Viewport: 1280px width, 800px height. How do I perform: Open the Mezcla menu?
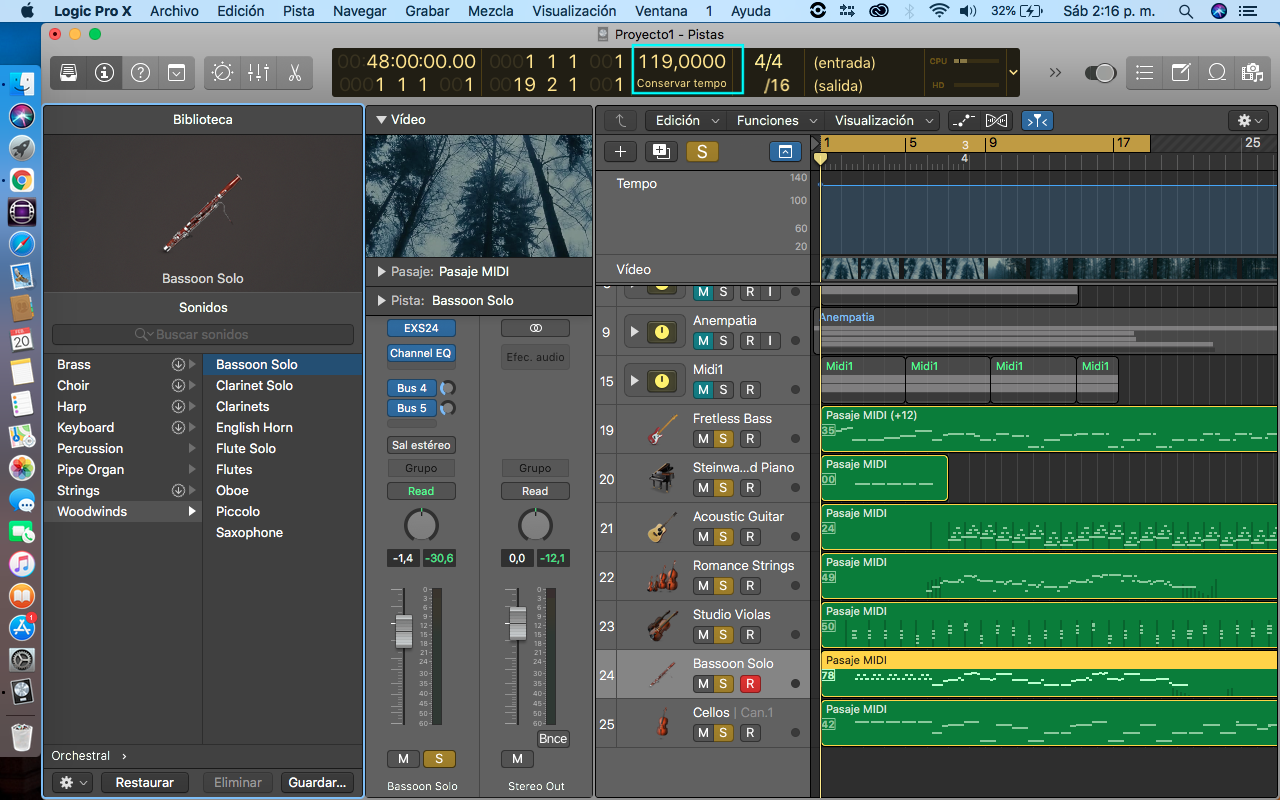click(x=490, y=11)
